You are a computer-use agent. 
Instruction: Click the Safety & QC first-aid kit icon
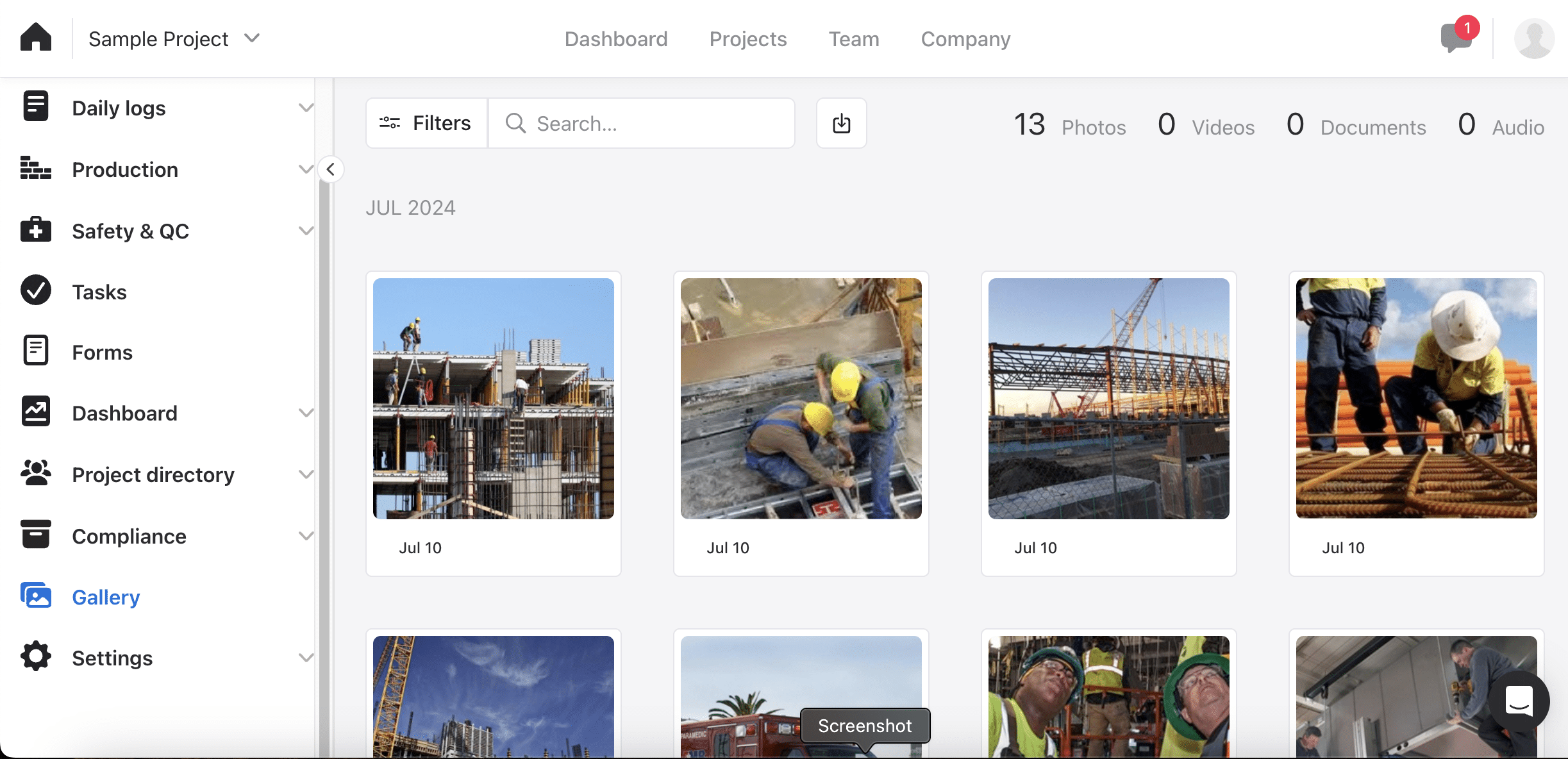(36, 229)
